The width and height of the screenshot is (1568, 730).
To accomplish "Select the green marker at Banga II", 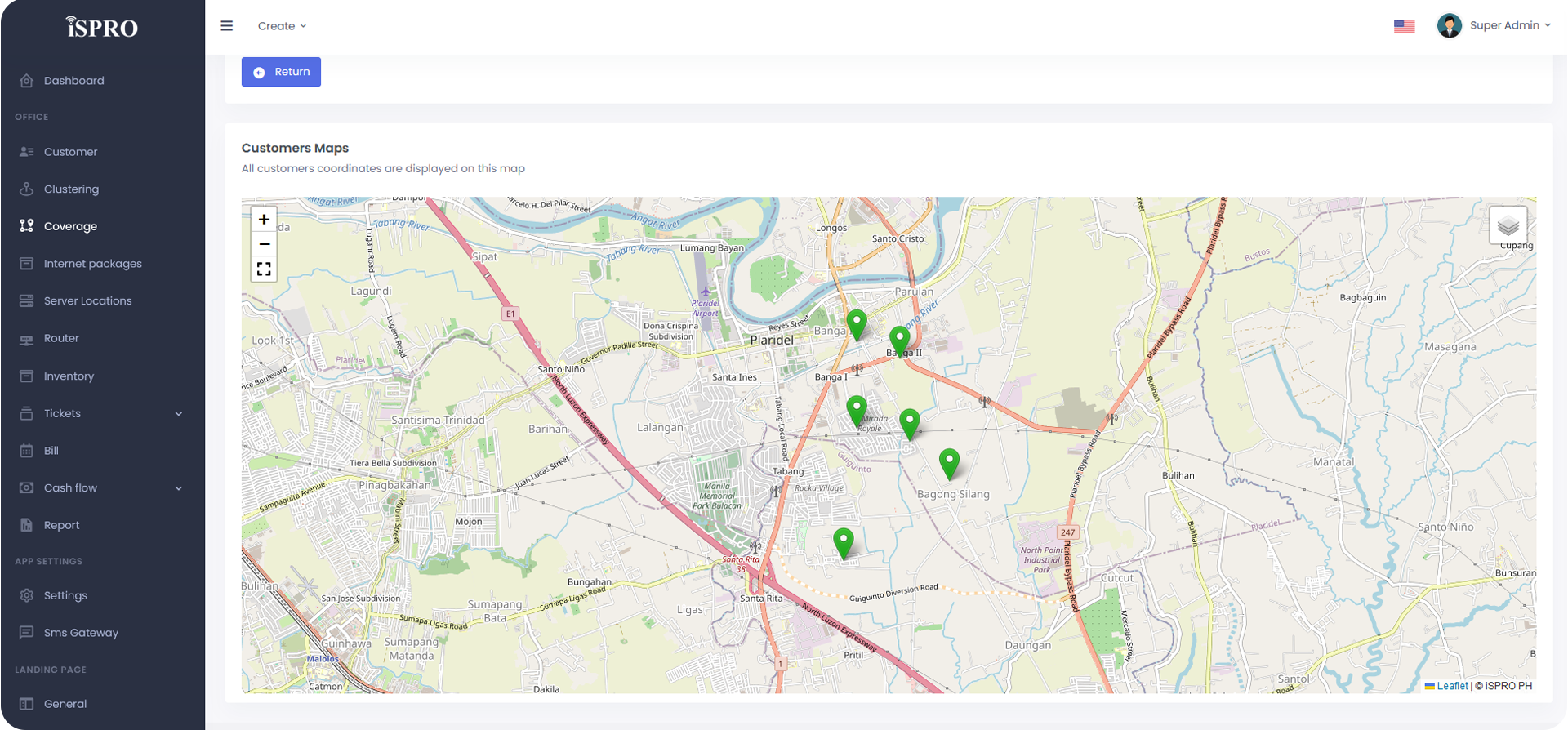I will (900, 341).
